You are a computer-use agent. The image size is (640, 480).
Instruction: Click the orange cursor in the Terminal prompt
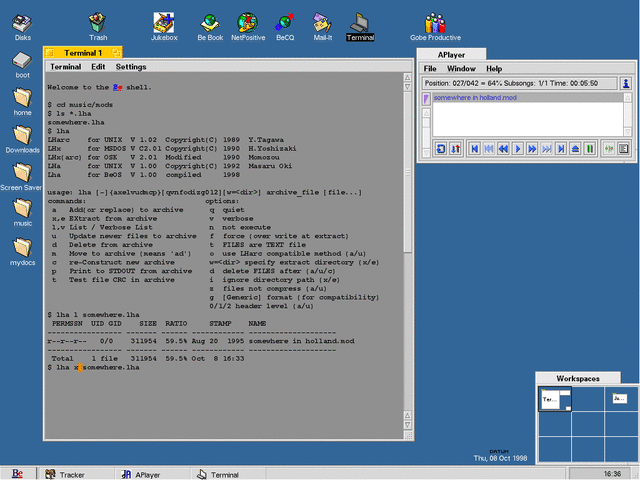coord(80,367)
